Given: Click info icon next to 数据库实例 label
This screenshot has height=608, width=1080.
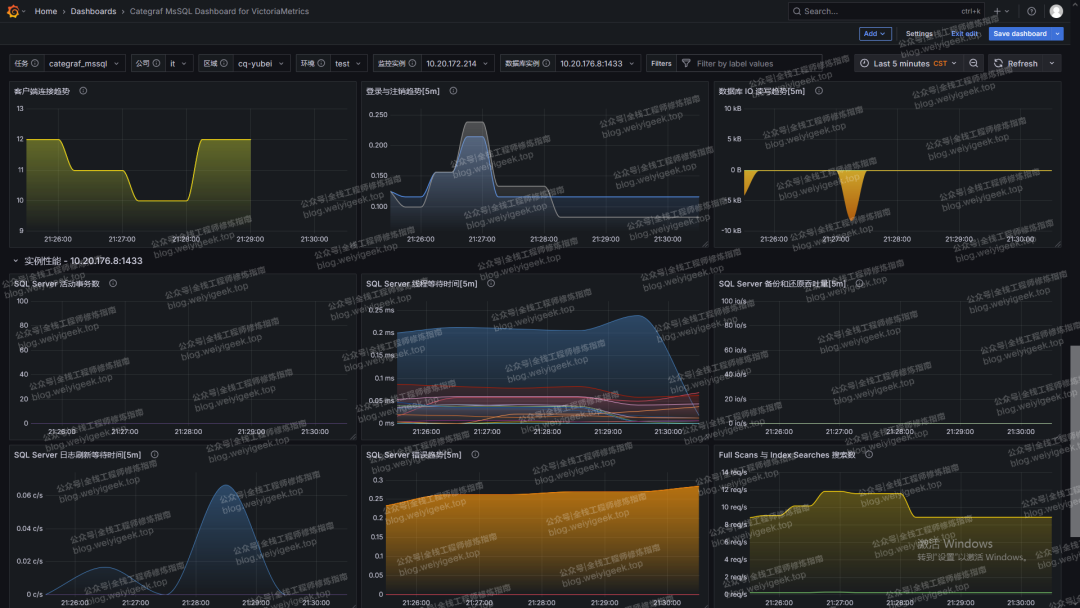Looking at the screenshot, I should (546, 63).
